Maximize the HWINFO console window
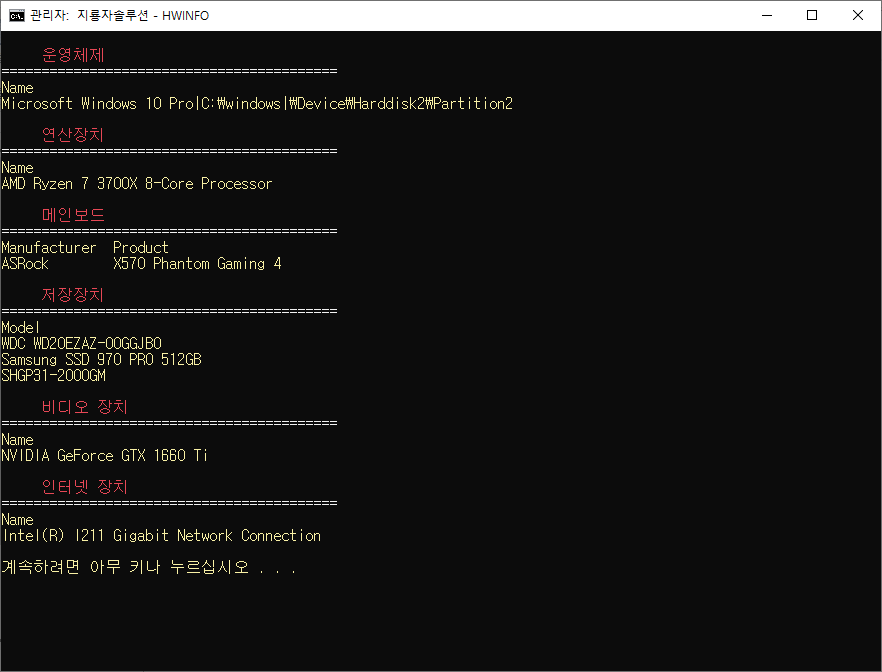The image size is (882, 672). click(812, 15)
